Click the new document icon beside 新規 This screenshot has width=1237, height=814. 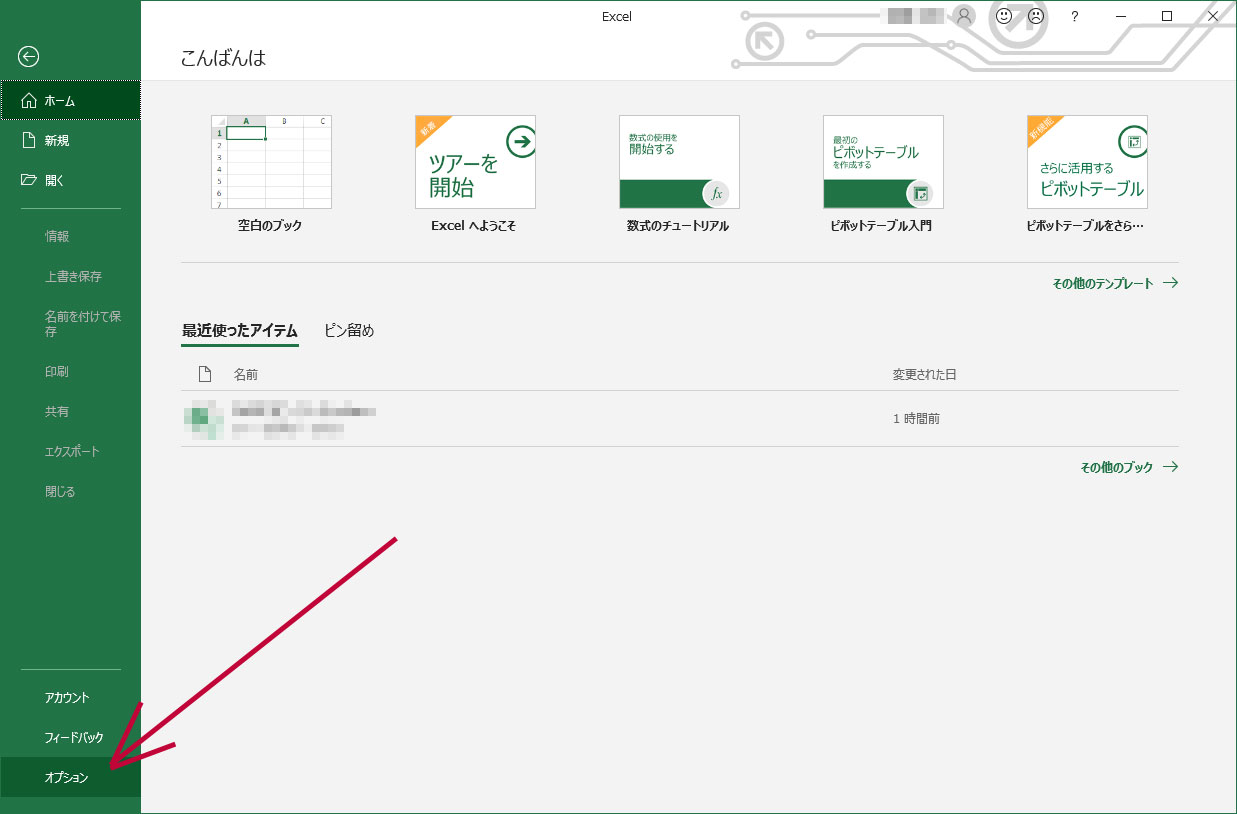[28, 140]
